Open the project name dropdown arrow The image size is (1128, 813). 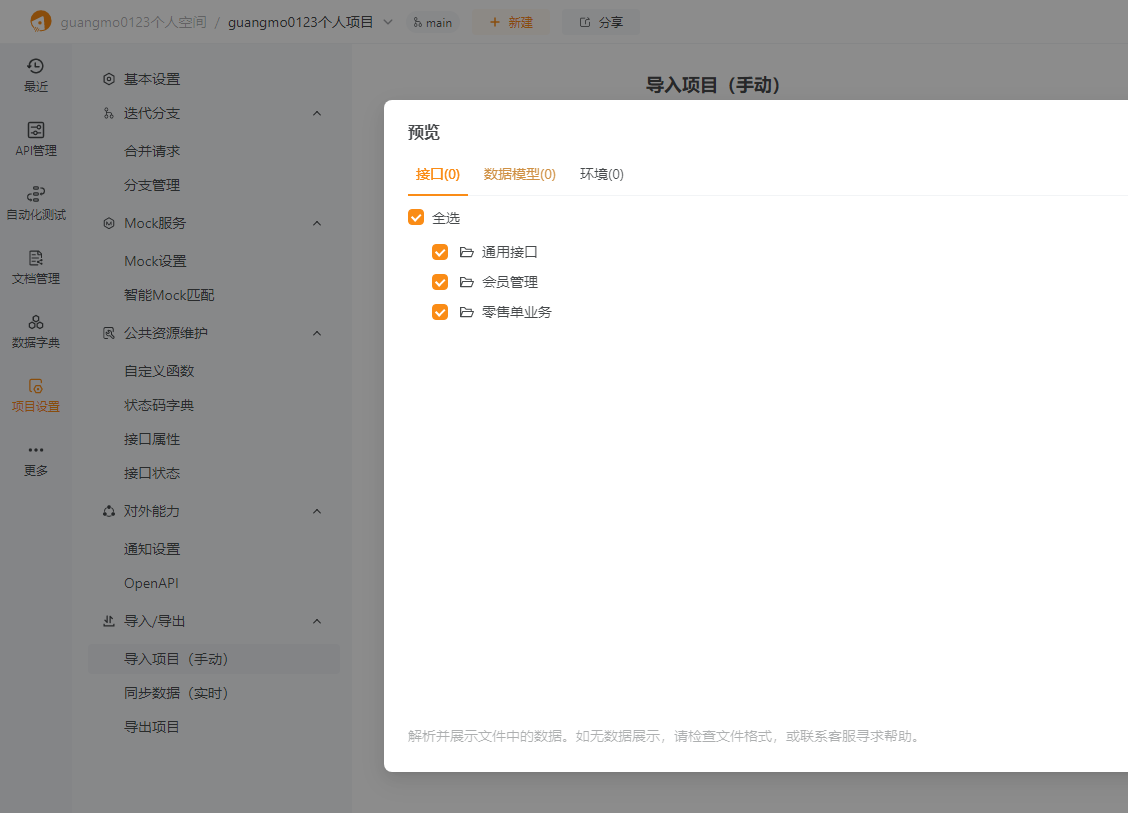pos(388,22)
